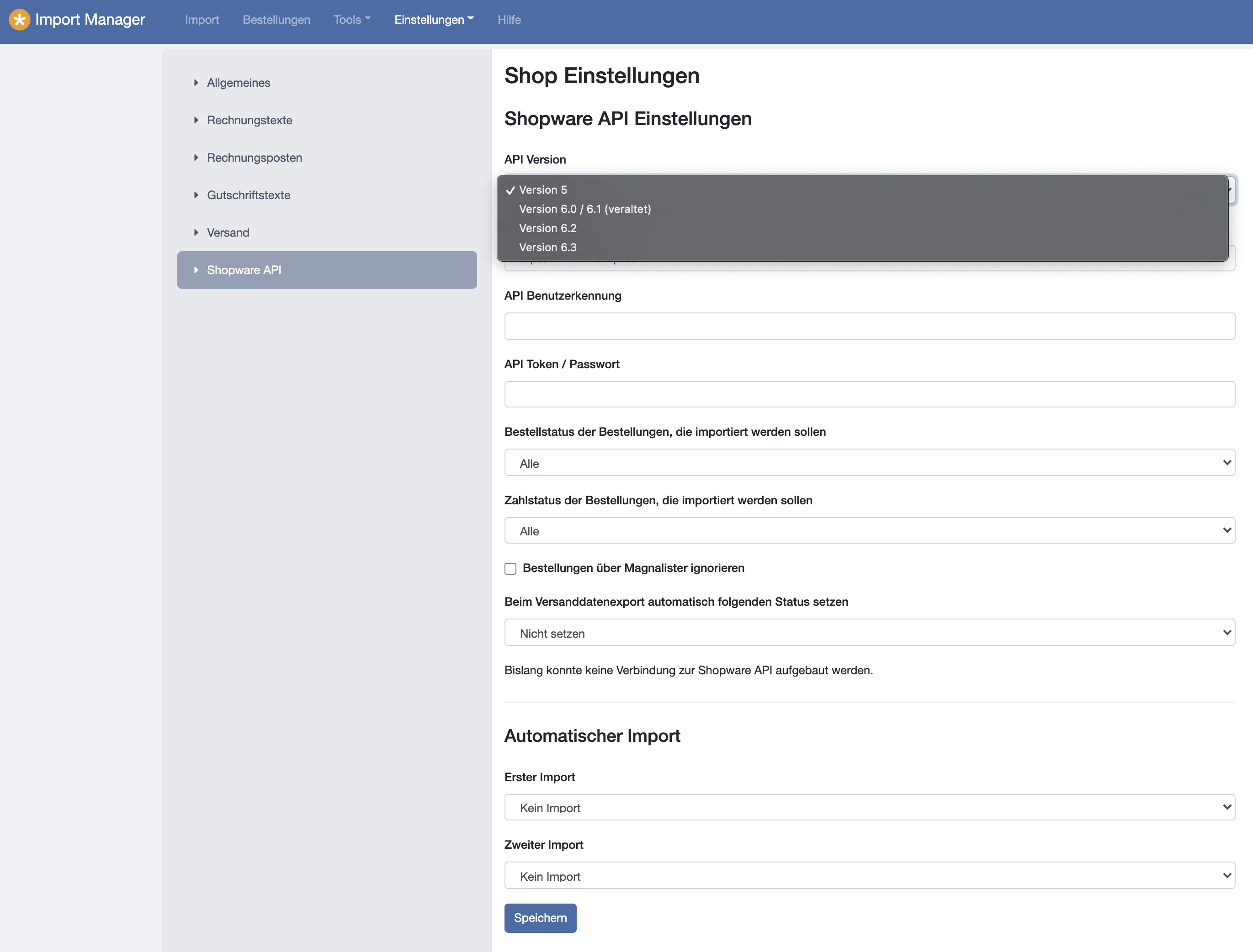Click the arrow next to Rechnungsposten
The image size is (1253, 952).
click(196, 158)
